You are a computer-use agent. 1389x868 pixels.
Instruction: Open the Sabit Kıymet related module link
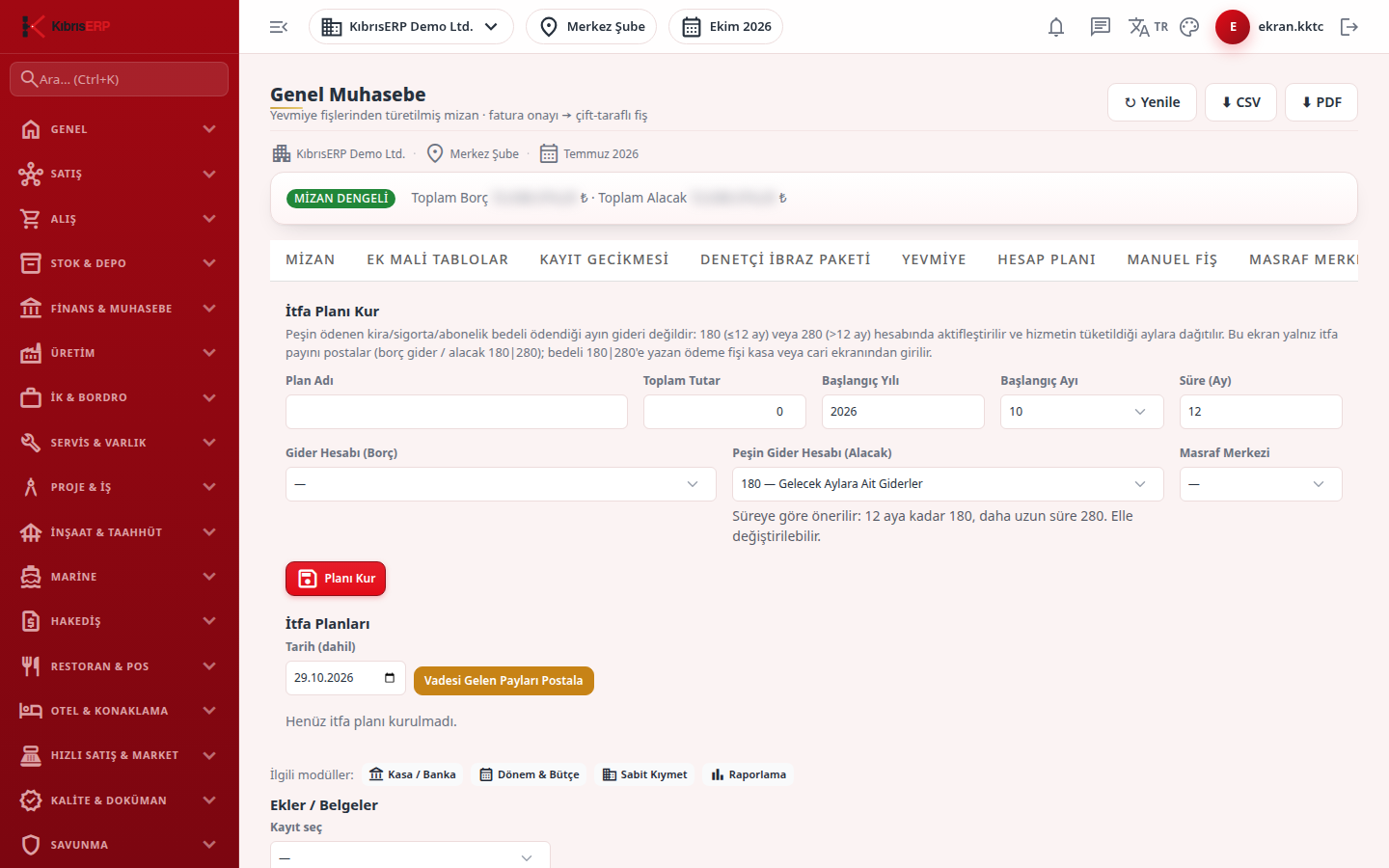pos(644,774)
